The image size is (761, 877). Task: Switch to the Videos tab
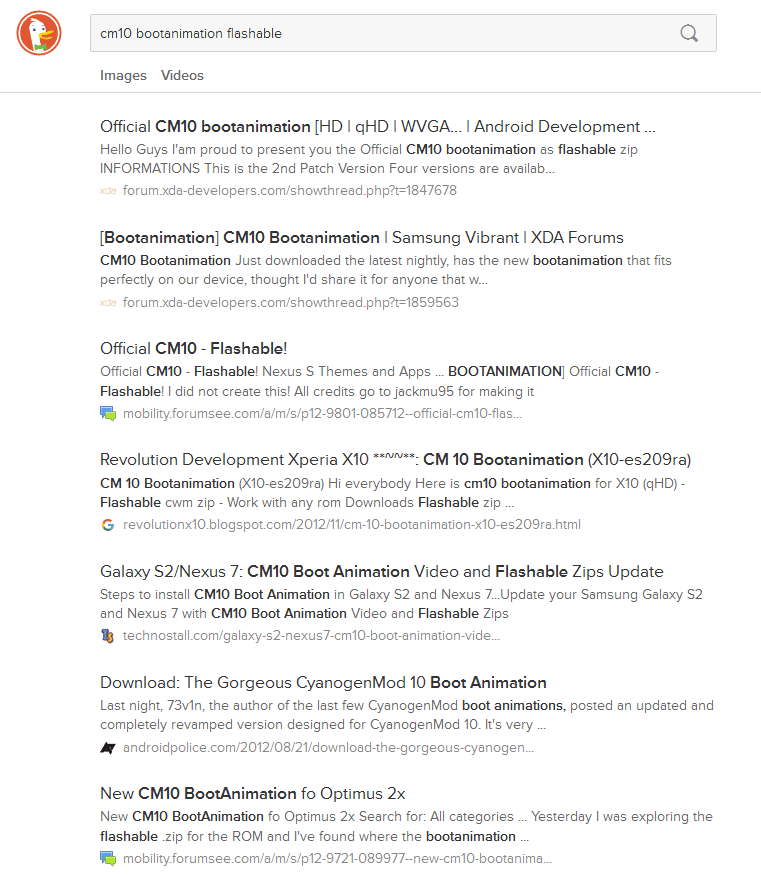[182, 76]
